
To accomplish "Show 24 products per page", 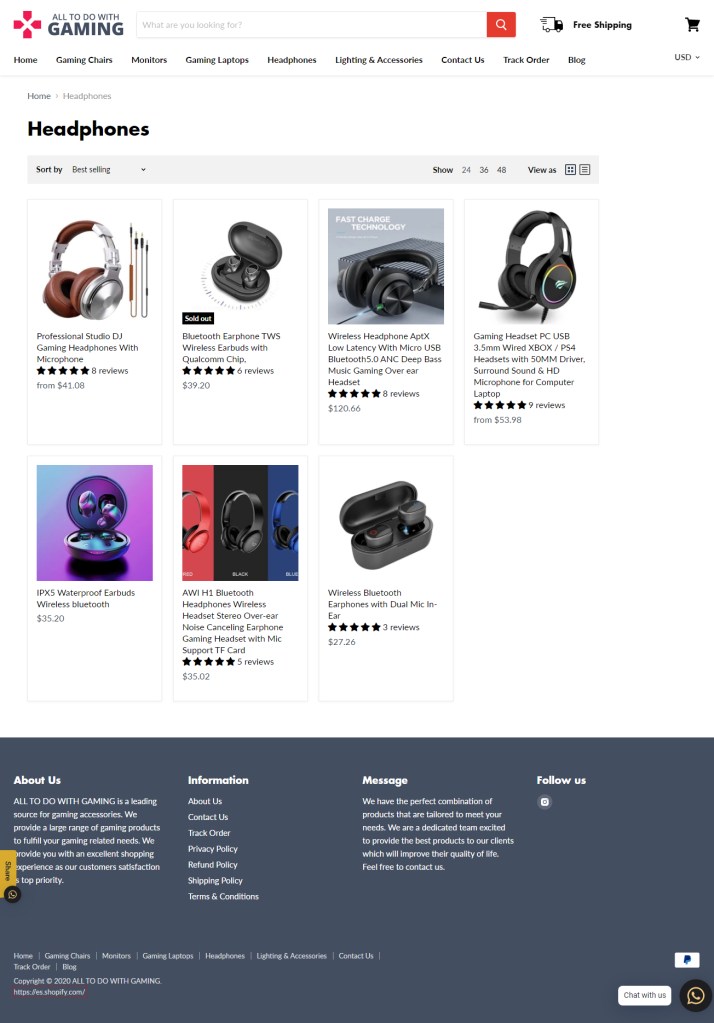I will 466,170.
